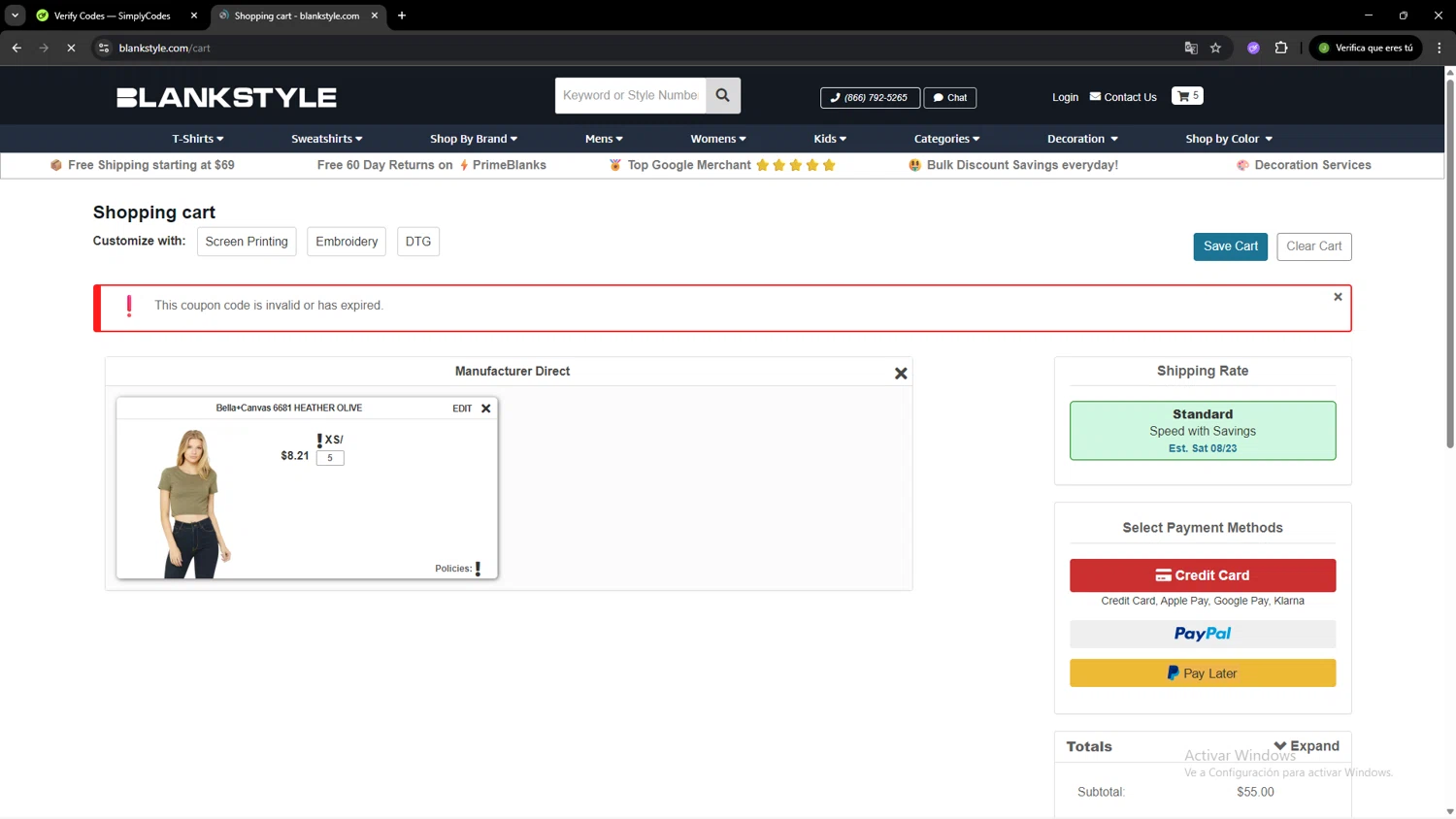Viewport: 1456px width, 819px height.
Task: Expand Shop By Brand menu
Action: pyautogui.click(x=474, y=139)
